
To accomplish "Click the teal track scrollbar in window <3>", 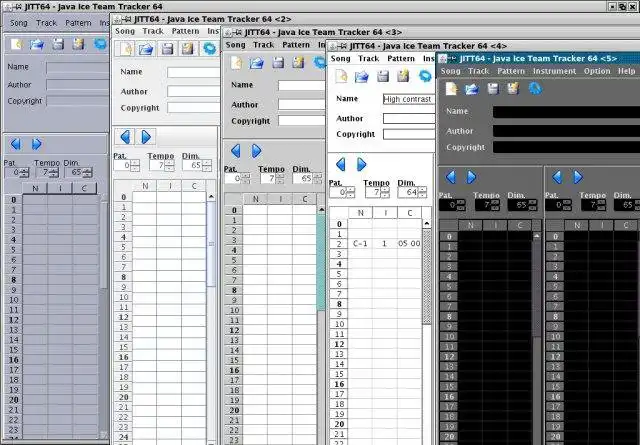I will (x=321, y=263).
